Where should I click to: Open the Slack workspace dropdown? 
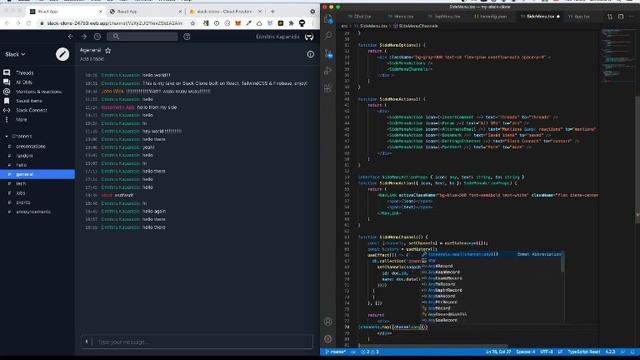15,54
